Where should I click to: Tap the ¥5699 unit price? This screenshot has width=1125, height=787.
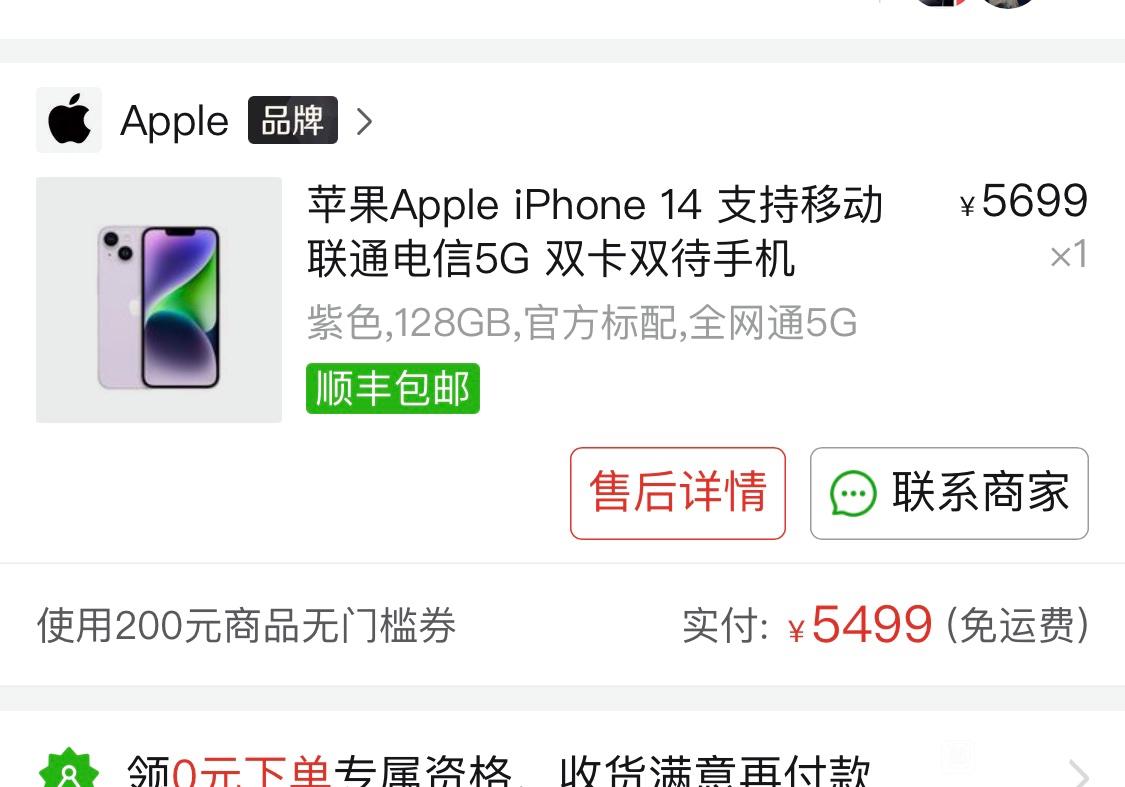tap(1024, 200)
